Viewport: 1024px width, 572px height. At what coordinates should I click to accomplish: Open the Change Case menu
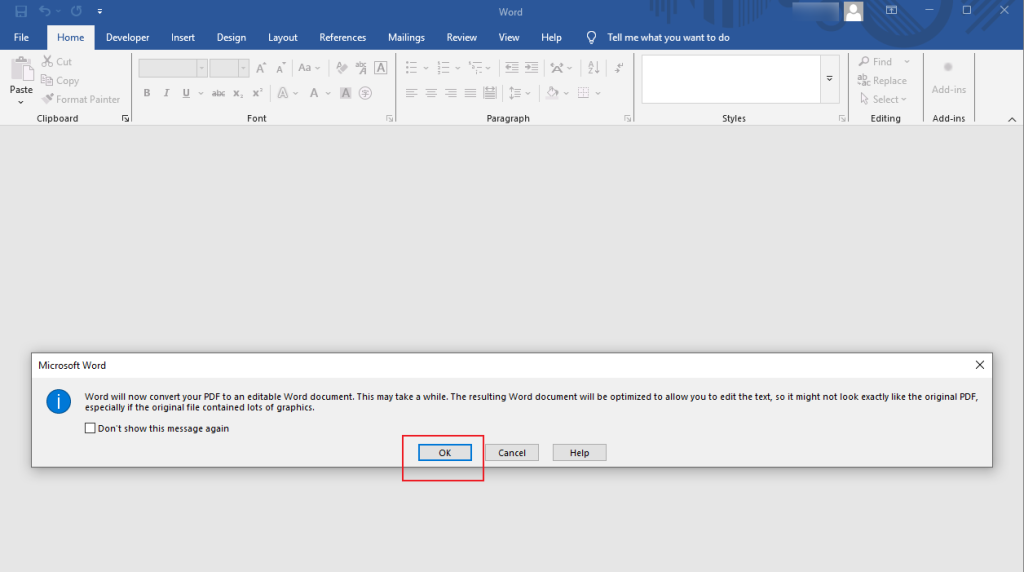coord(309,68)
